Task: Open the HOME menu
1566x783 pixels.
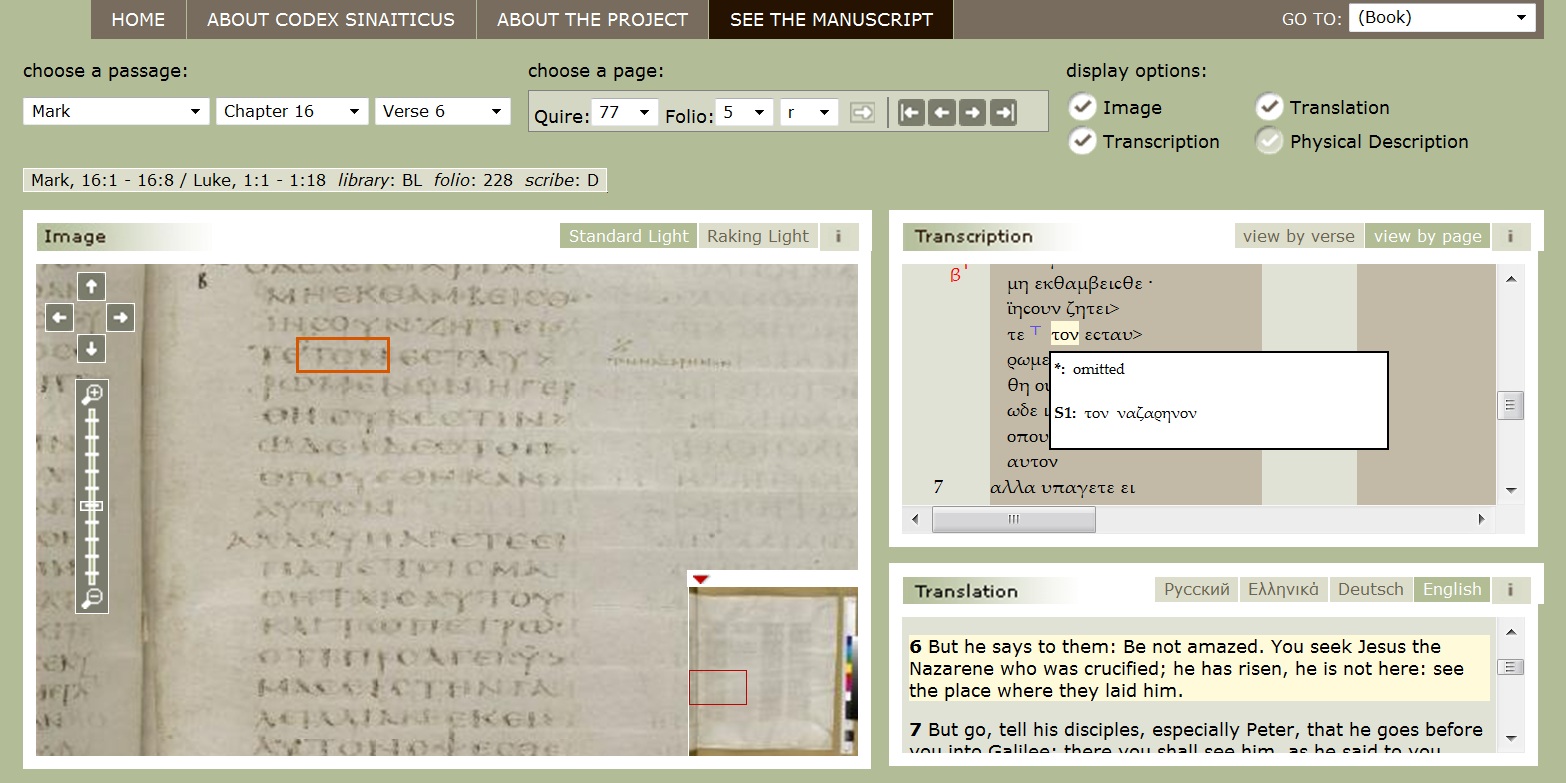Action: tap(138, 19)
